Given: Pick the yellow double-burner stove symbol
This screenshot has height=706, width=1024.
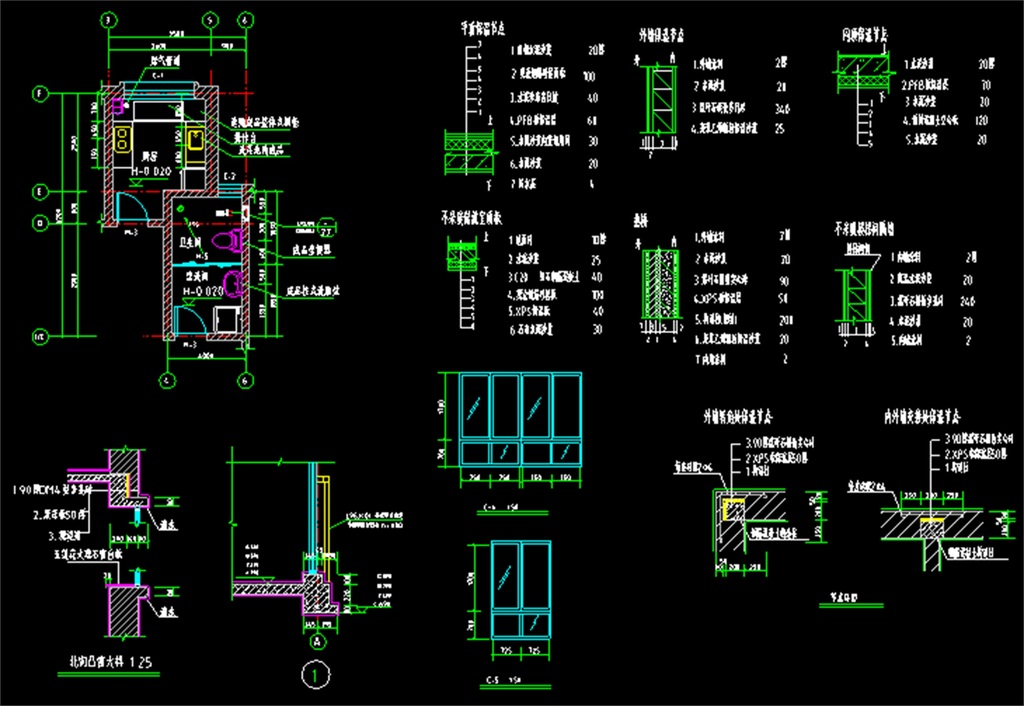Looking at the screenshot, I should (x=123, y=138).
